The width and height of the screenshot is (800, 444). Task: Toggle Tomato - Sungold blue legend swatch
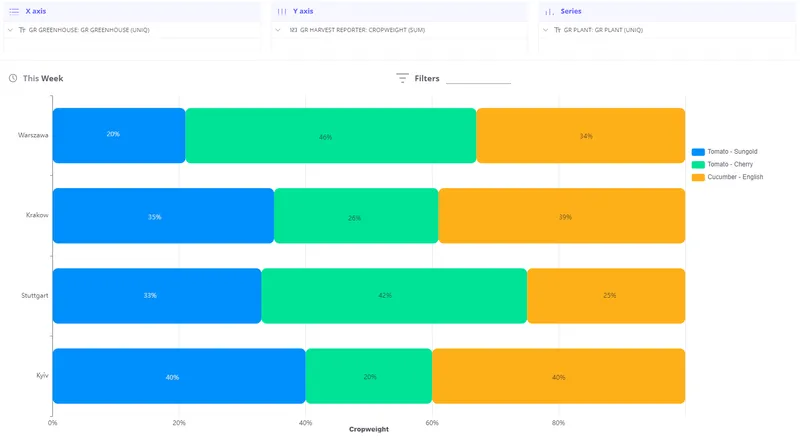click(698, 152)
